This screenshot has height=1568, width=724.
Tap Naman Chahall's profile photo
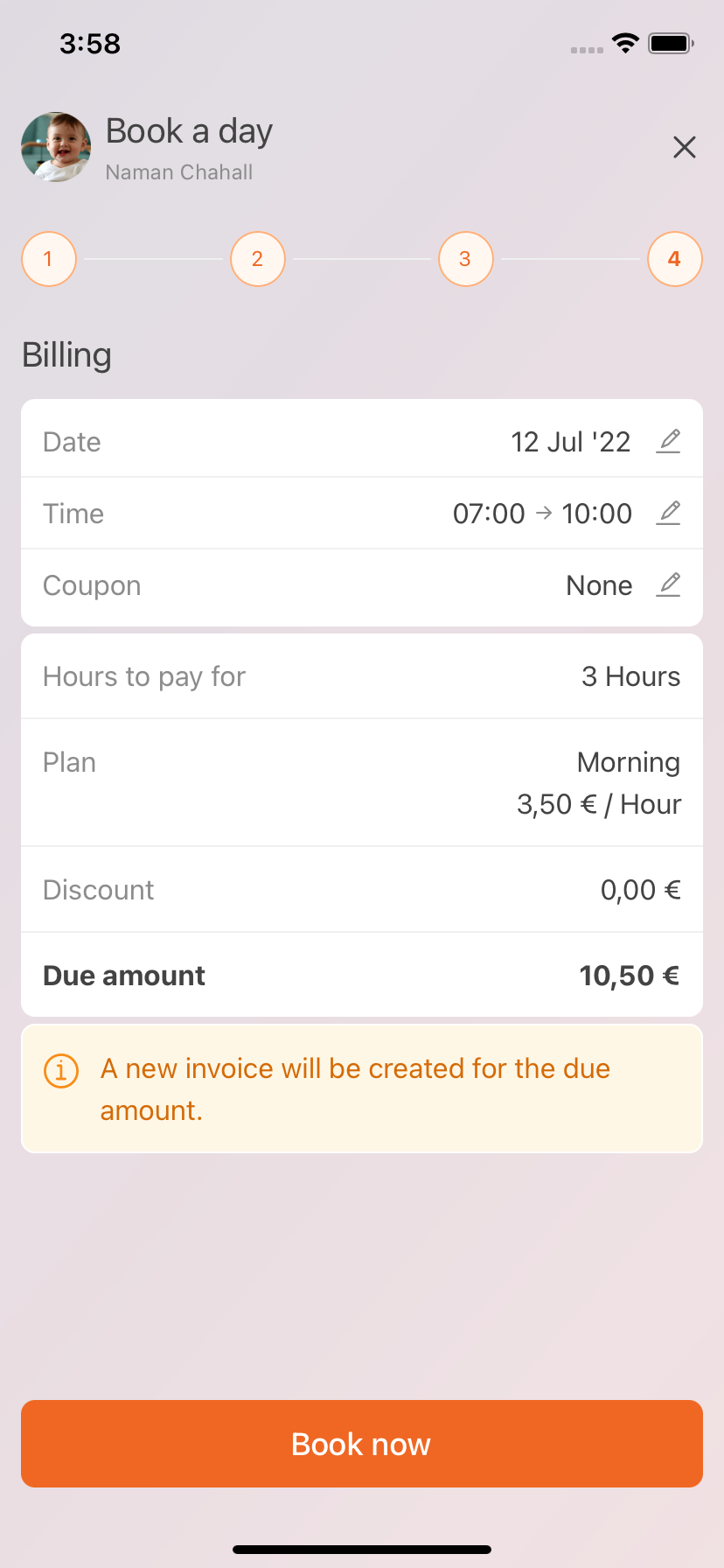click(56, 147)
